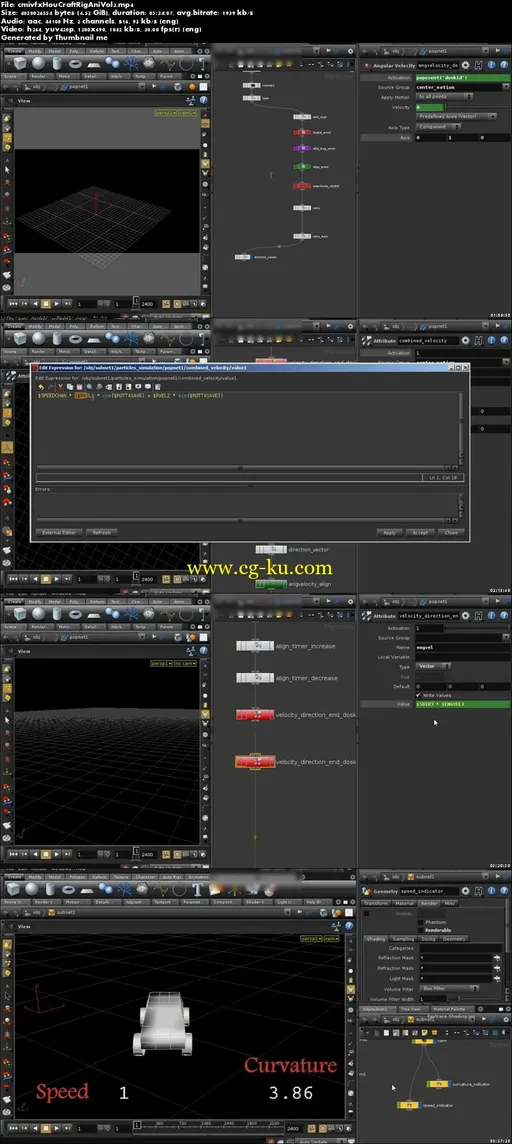Open the Misc tab of speed_indicator
The width and height of the screenshot is (512, 1144).
coord(451,903)
